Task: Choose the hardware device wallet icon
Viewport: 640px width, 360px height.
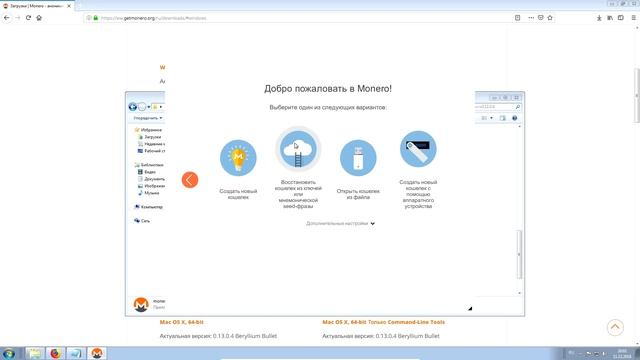Action: coord(418,149)
